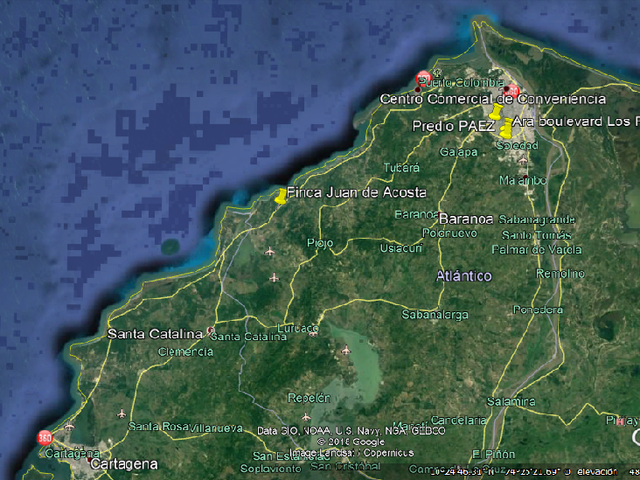This screenshot has width=640, height=480.
Task: Select the Cartagena white city label
Action: coord(124,464)
